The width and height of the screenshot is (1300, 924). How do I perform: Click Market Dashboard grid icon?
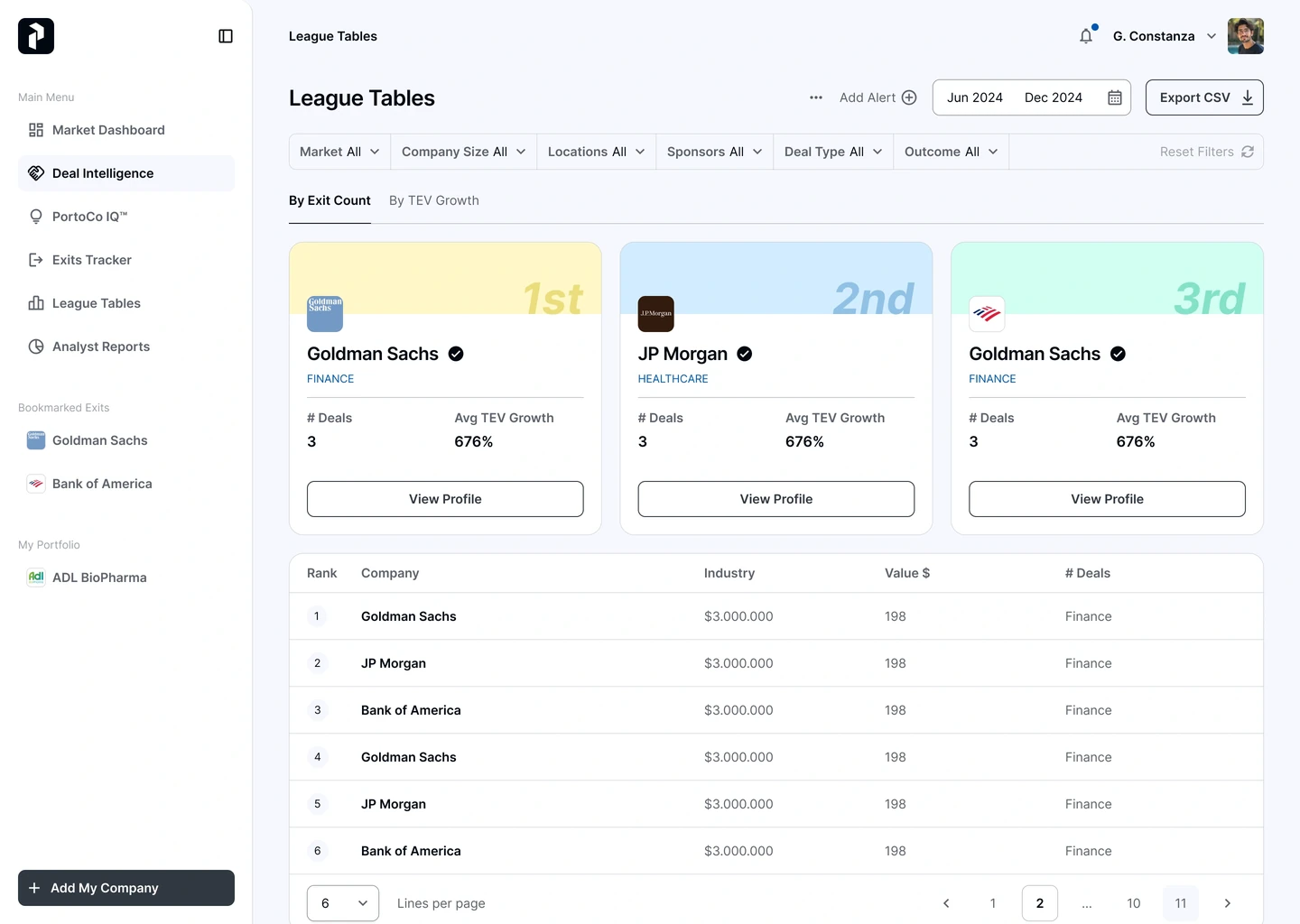(36, 130)
